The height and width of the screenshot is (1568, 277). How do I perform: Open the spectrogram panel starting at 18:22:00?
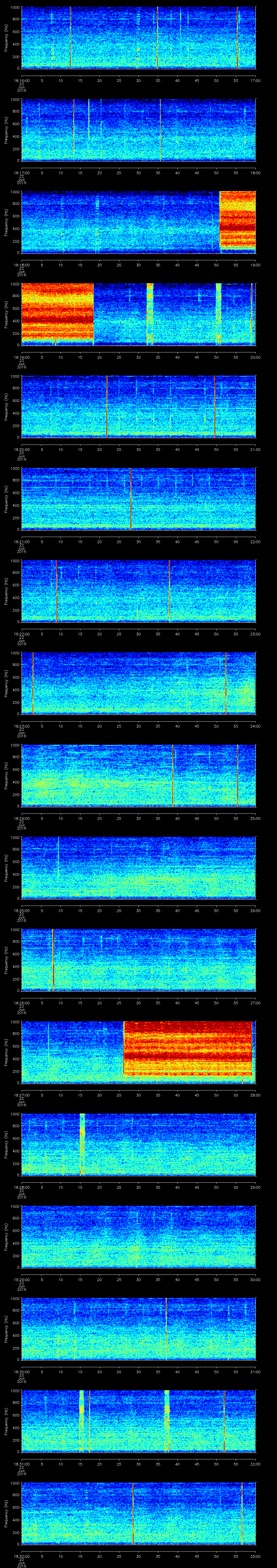tap(138, 591)
